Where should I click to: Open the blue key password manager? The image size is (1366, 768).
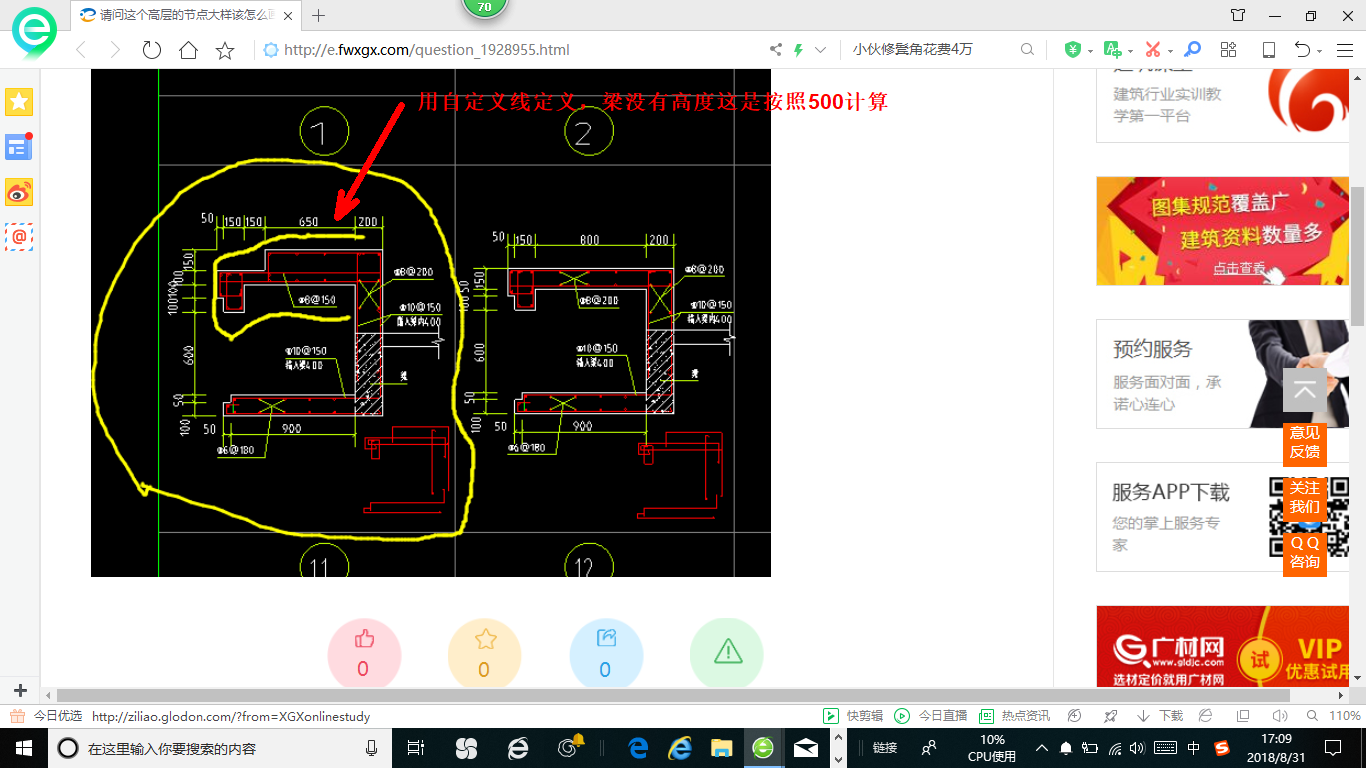[x=1192, y=49]
